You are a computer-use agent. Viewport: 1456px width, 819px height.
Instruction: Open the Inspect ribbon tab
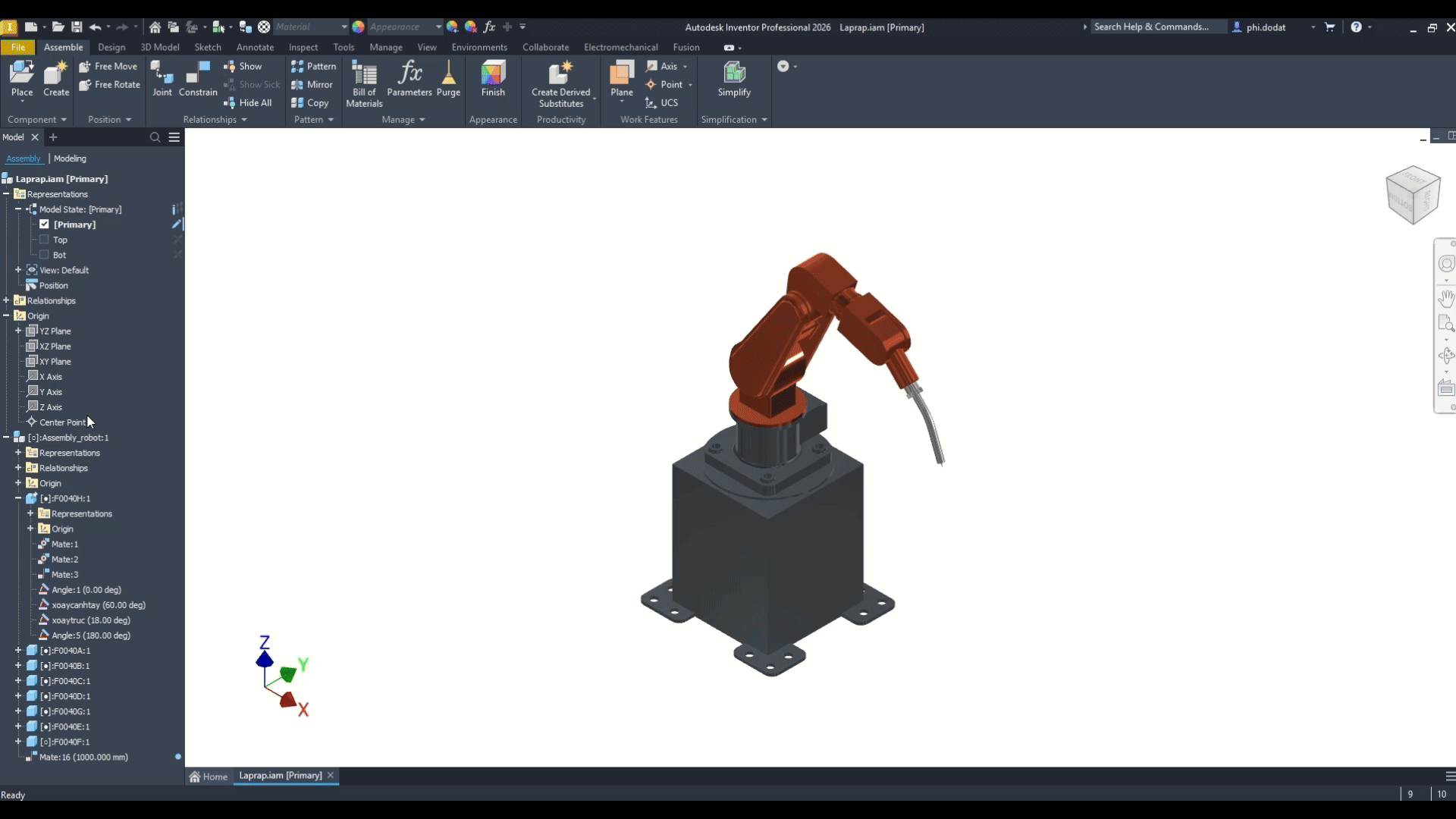pyautogui.click(x=303, y=47)
